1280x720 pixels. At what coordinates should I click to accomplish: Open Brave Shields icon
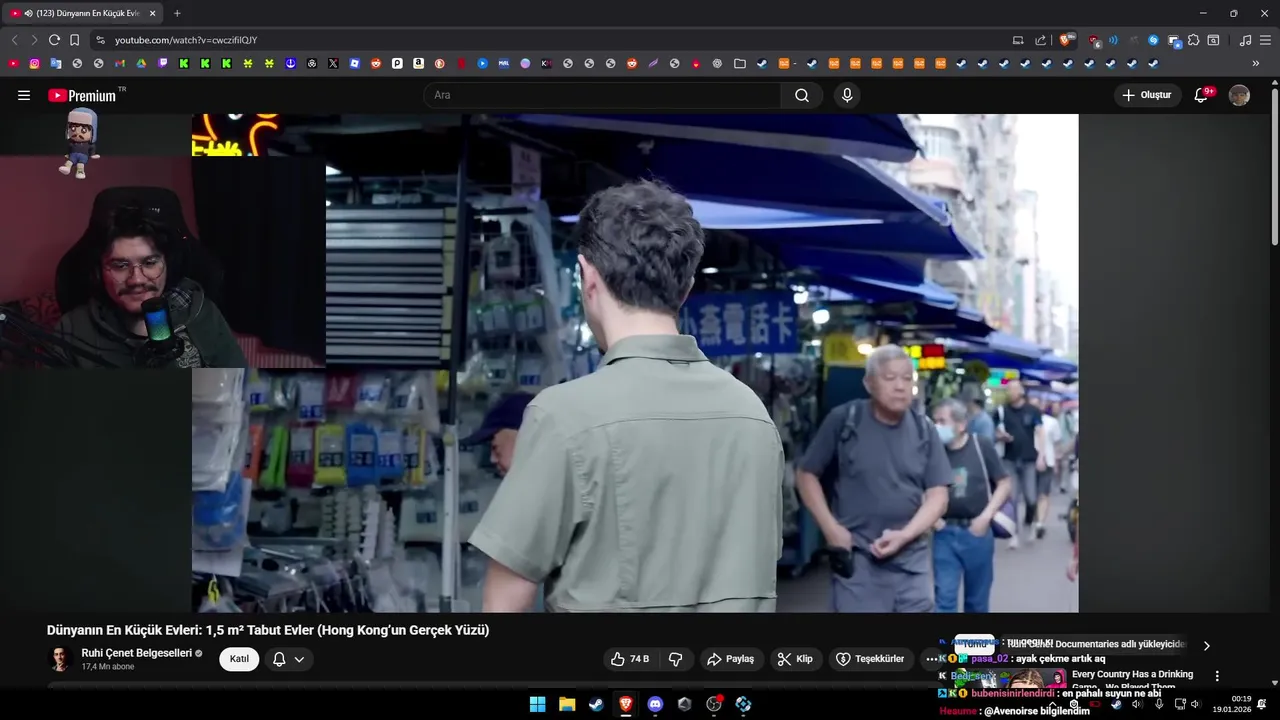click(x=1066, y=40)
